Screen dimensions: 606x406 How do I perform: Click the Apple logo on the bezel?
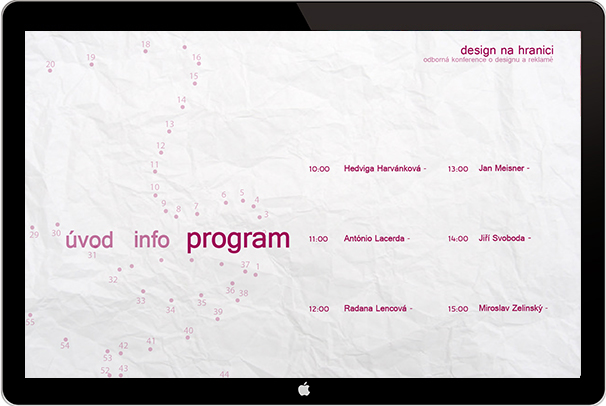[x=303, y=389]
